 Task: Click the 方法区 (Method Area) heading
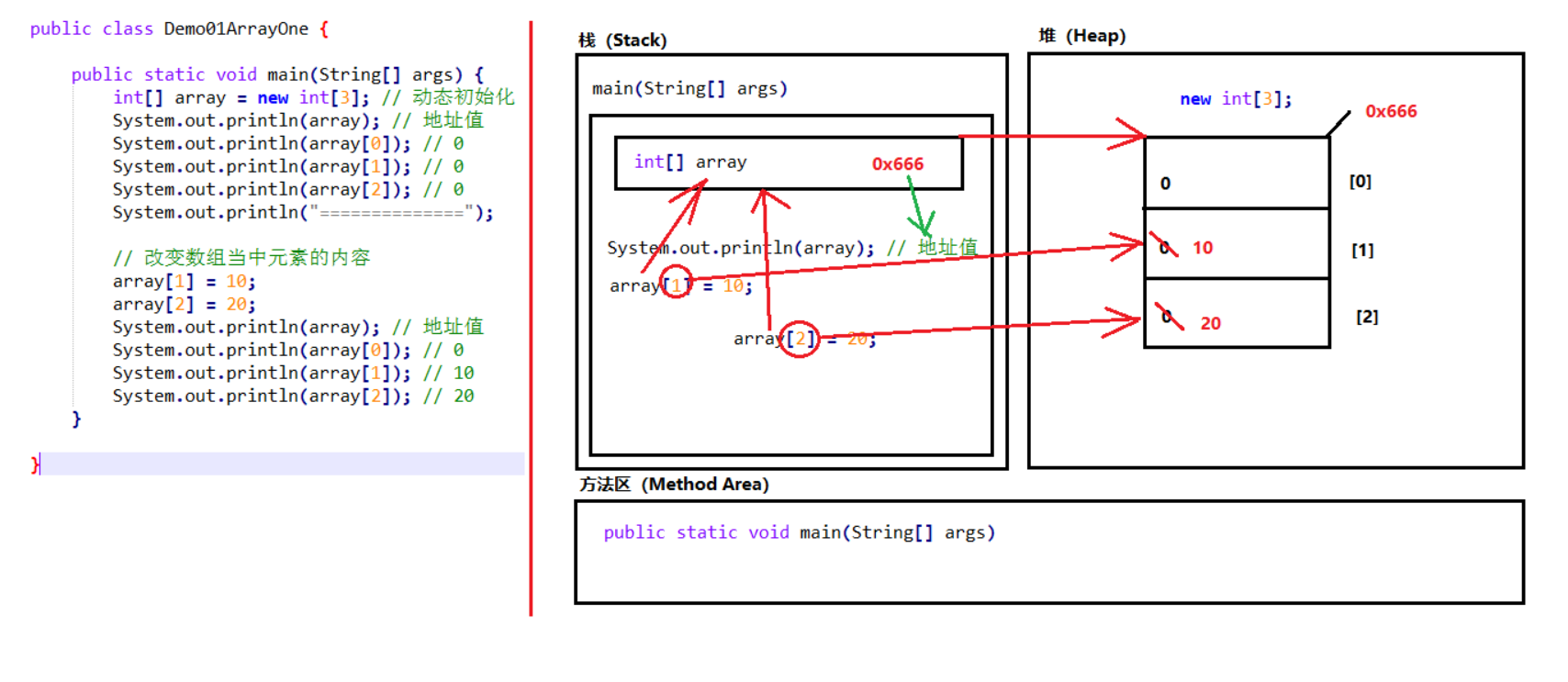click(674, 484)
